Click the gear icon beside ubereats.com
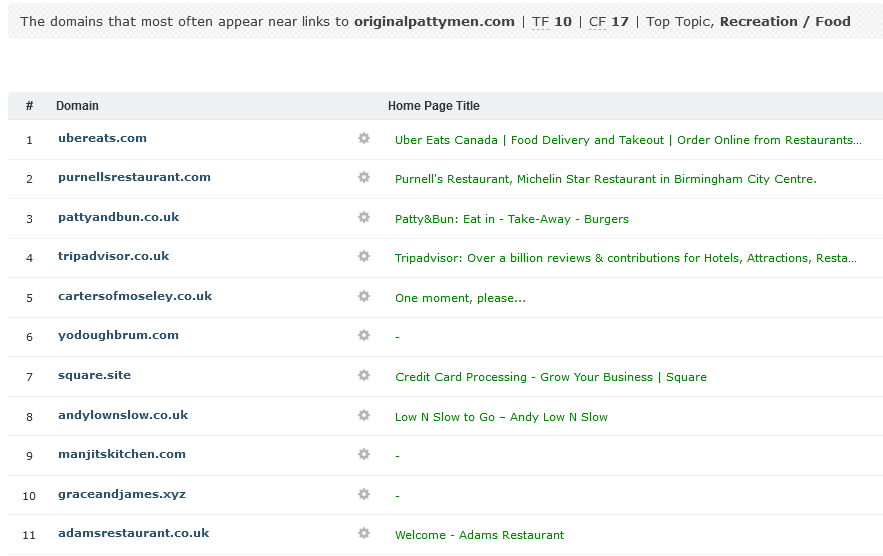This screenshot has width=883, height=556. coord(364,139)
